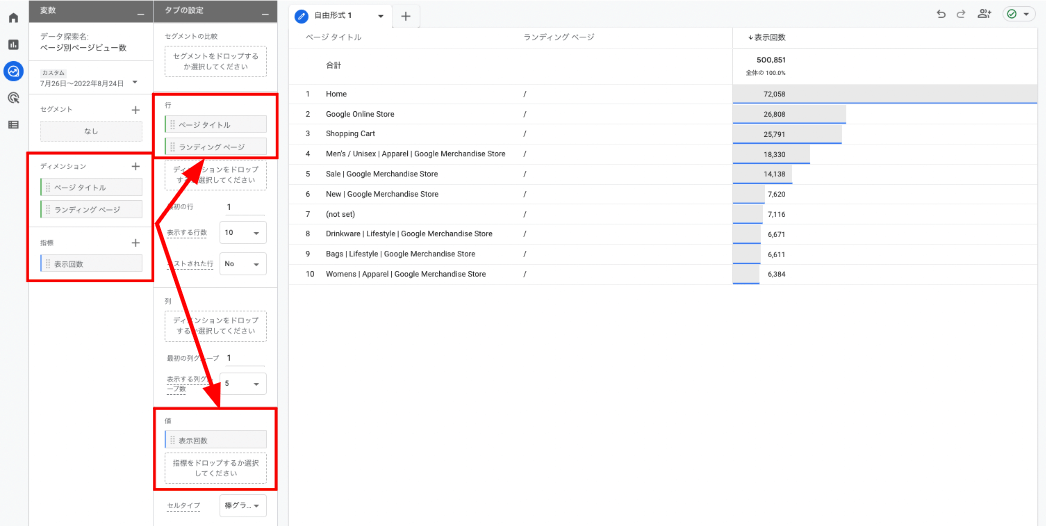Open nested rows dropdown showing No

(x=243, y=264)
